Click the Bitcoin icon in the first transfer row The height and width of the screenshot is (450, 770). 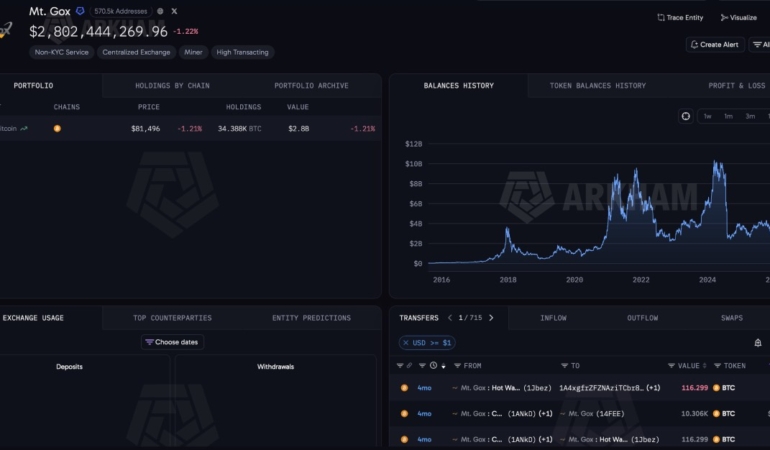404,388
